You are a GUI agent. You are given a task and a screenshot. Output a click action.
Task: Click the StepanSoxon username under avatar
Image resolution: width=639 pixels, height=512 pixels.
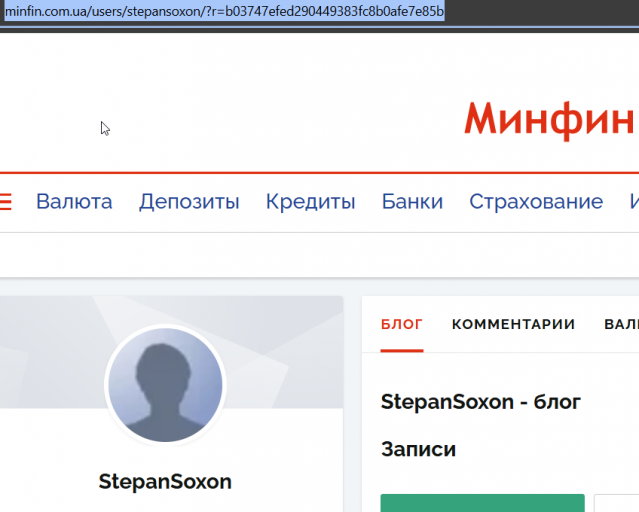(x=165, y=481)
